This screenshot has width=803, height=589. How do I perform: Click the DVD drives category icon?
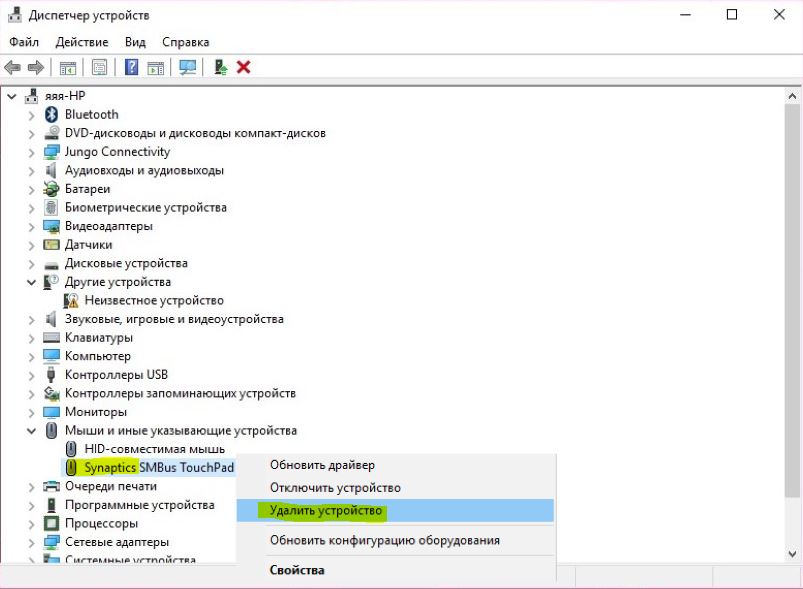point(51,133)
